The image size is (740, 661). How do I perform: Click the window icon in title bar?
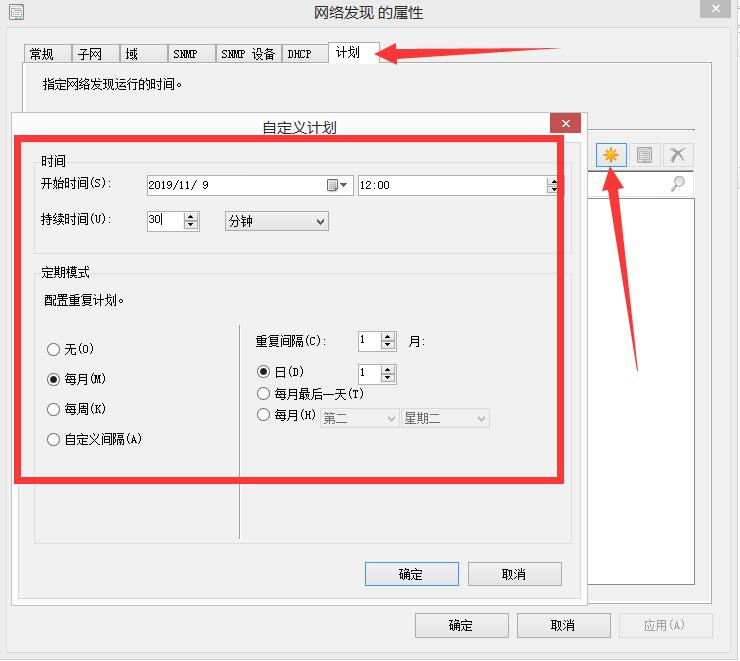pyautogui.click(x=17, y=12)
